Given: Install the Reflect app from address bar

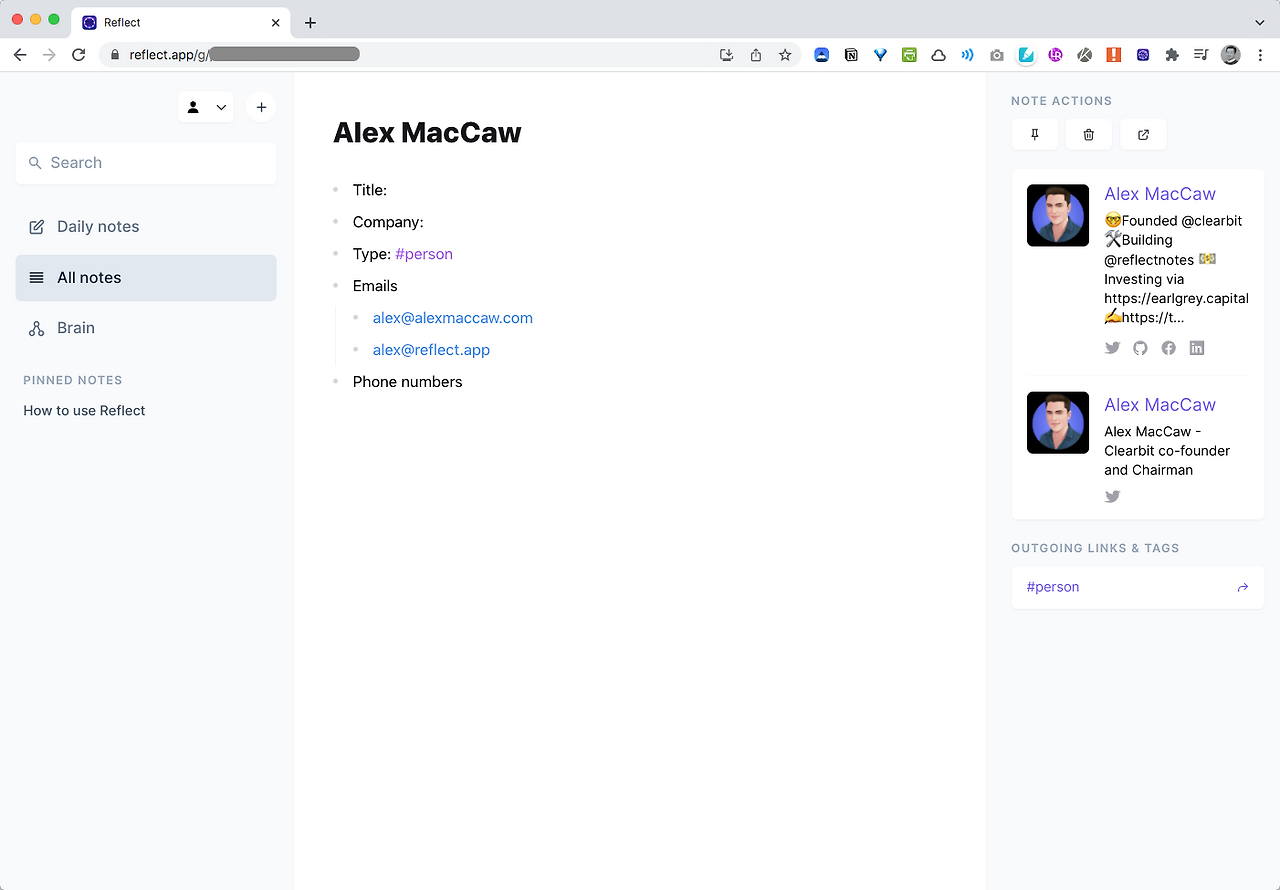Looking at the screenshot, I should (727, 55).
